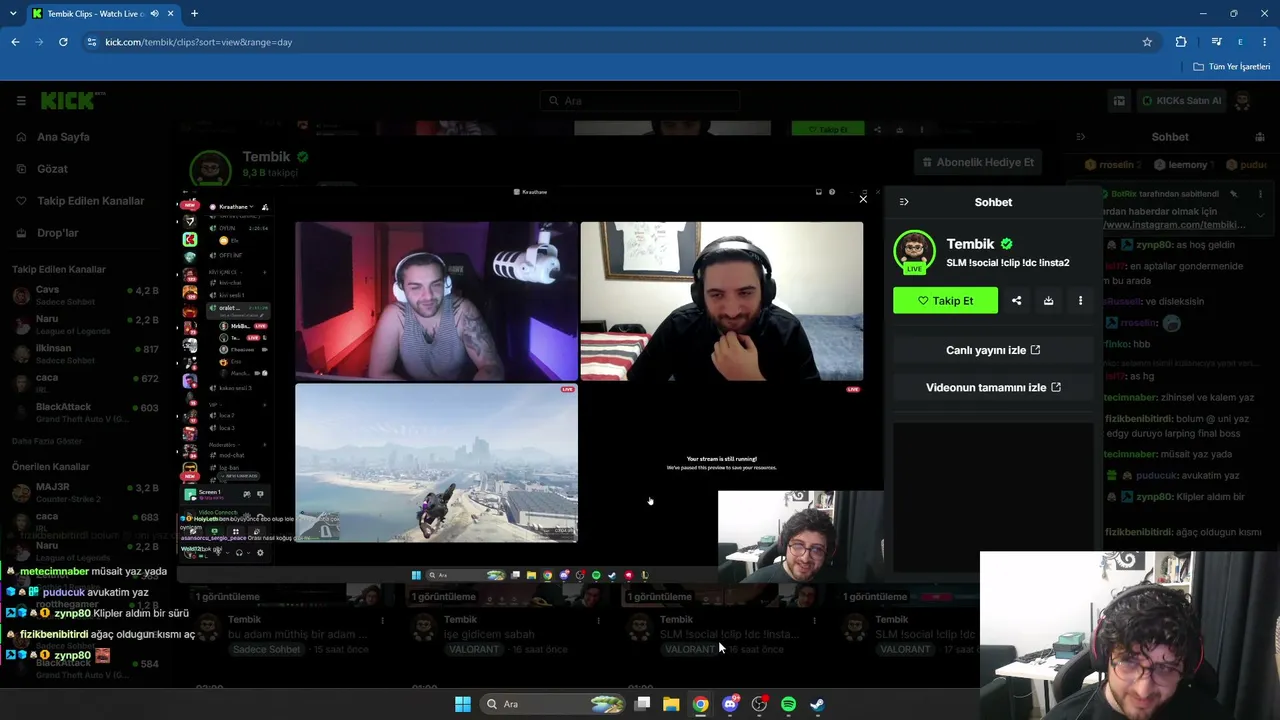Open a new Chrome tab
Viewport: 1280px width, 720px height.
point(194,14)
